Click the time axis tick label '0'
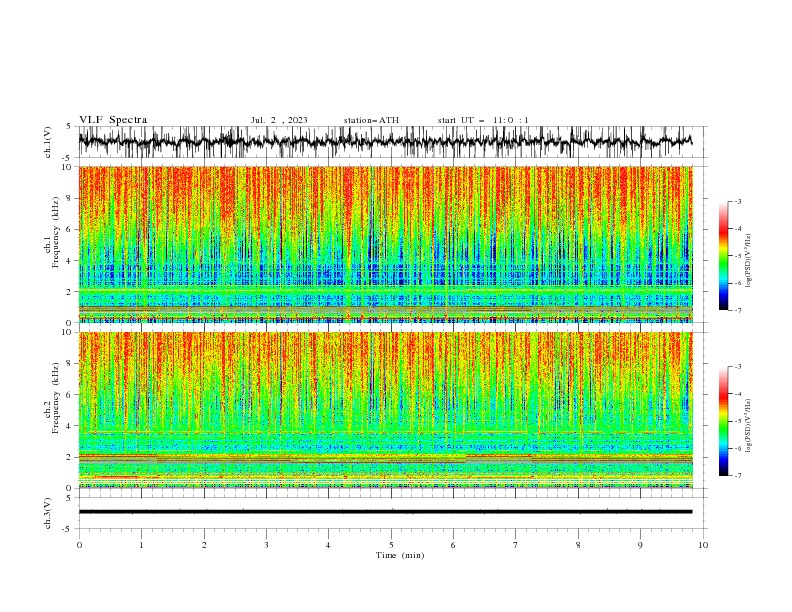 (79, 545)
